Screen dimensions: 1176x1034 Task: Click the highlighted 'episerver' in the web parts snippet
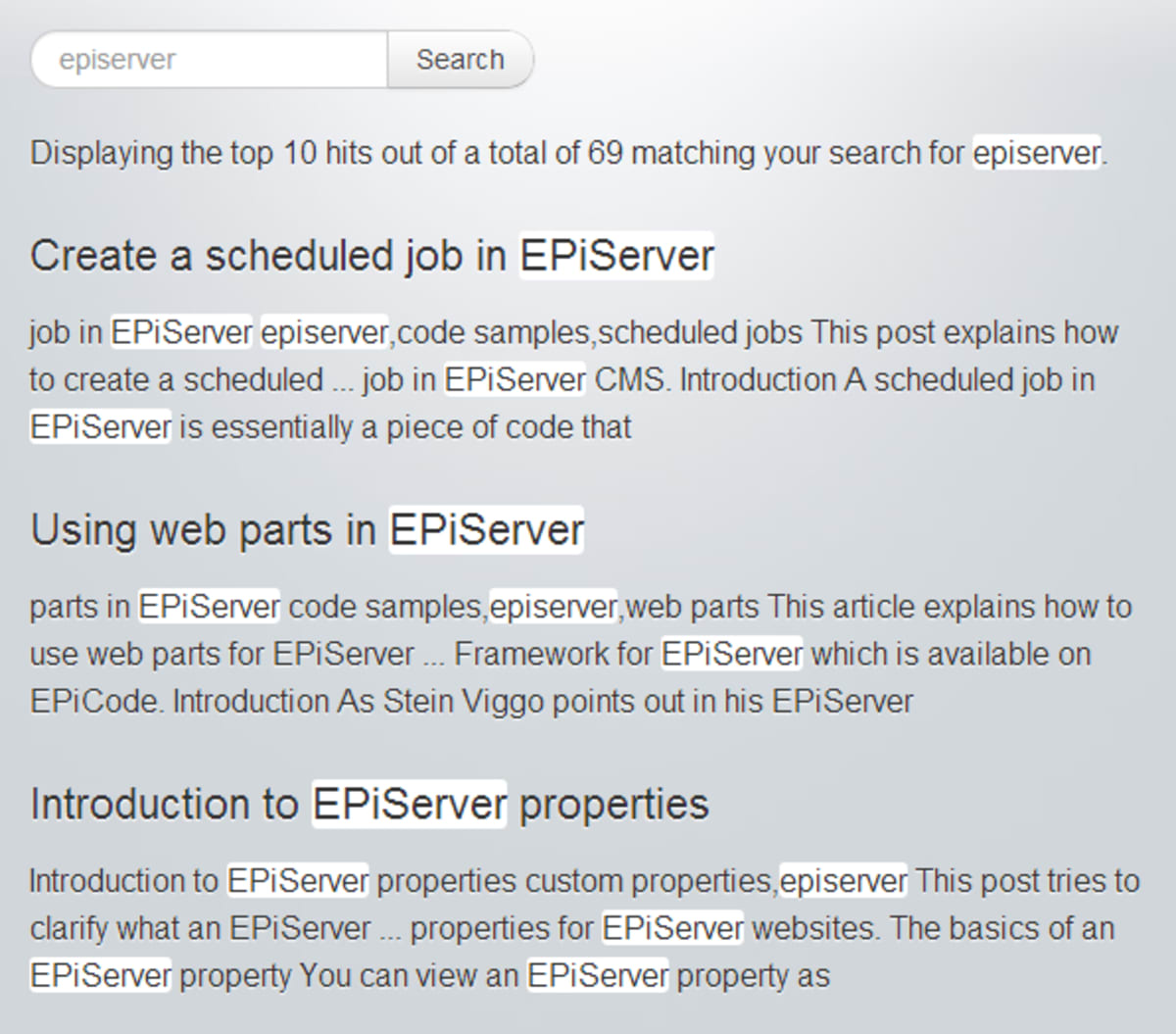[556, 606]
